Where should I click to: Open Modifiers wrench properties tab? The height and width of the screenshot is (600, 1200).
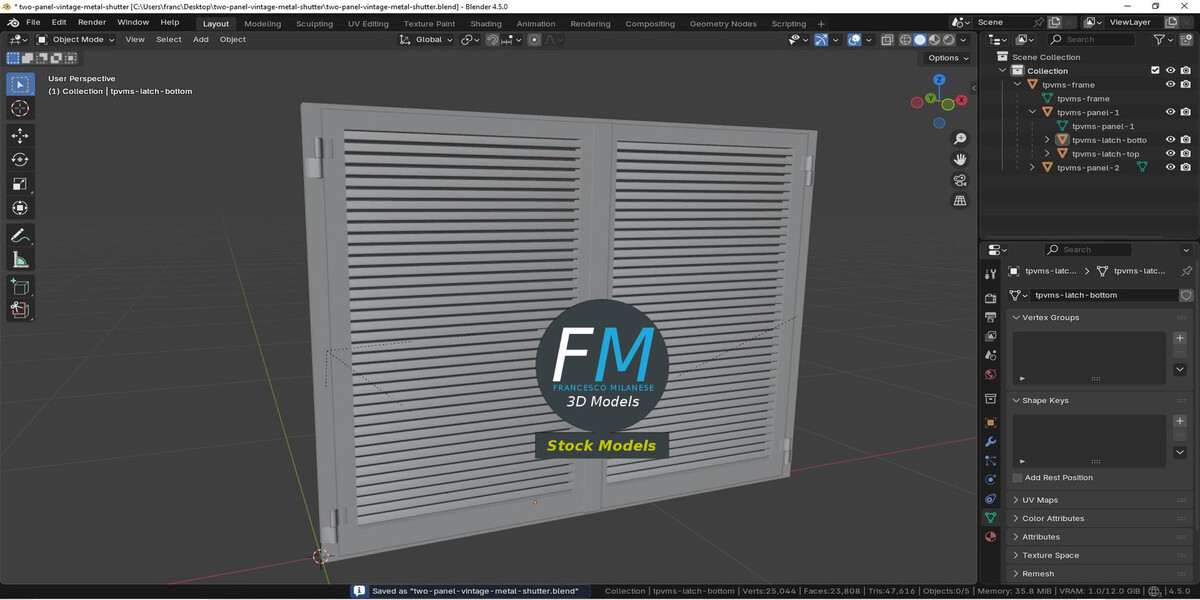tap(990, 442)
